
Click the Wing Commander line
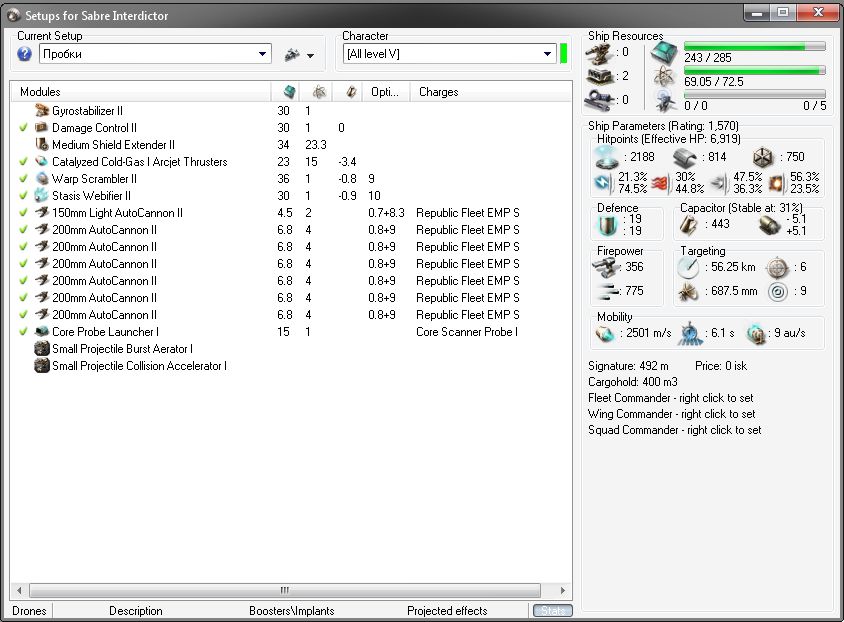(x=672, y=414)
